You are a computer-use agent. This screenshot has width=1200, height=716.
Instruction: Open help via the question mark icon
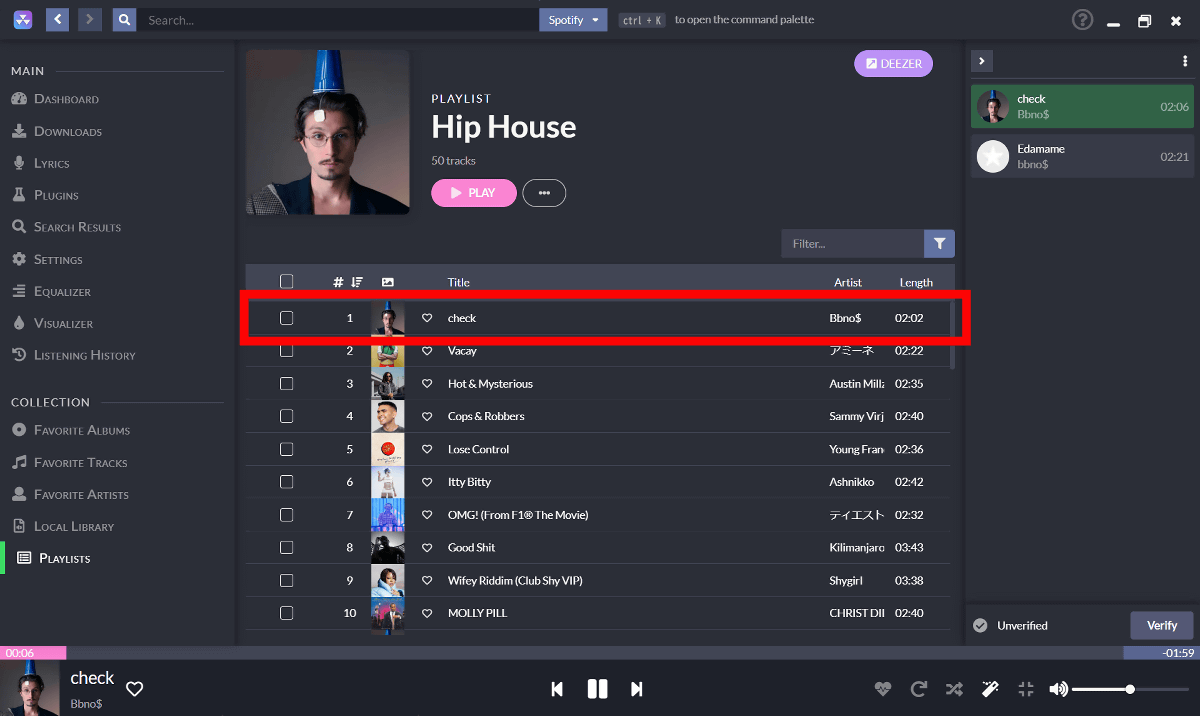tap(1082, 20)
